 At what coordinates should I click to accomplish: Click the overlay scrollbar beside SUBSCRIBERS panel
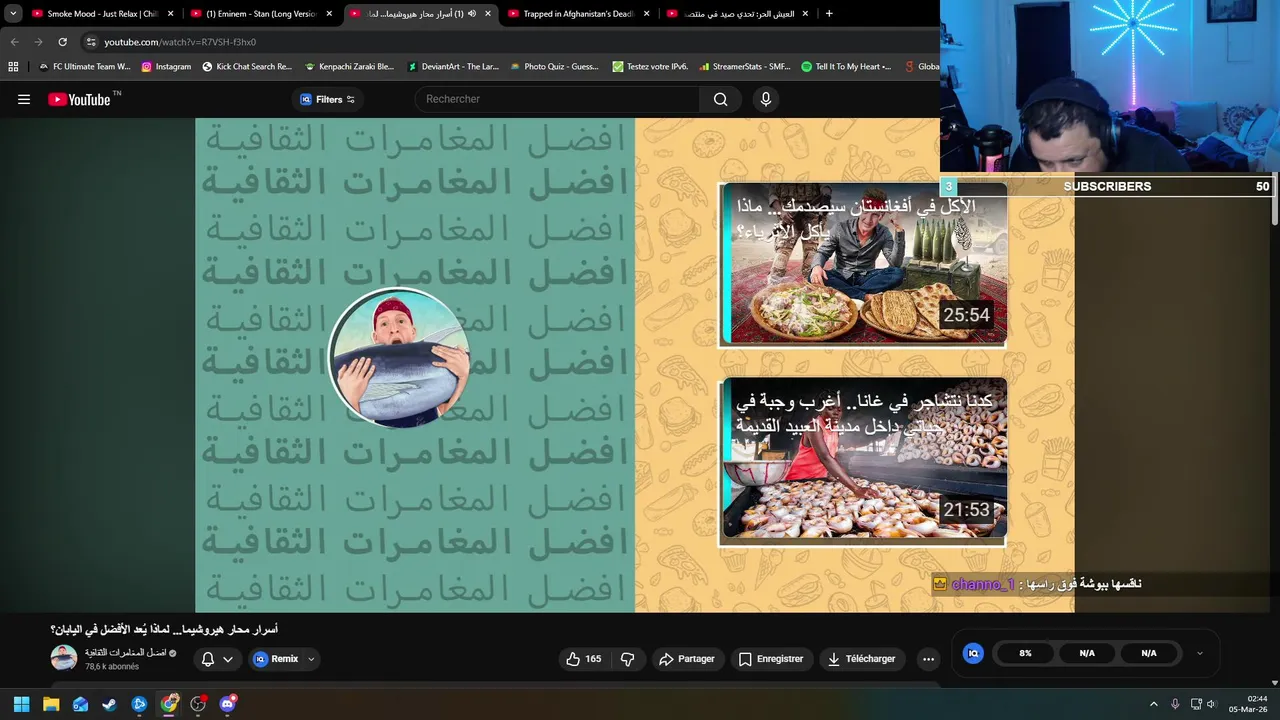click(1275, 200)
